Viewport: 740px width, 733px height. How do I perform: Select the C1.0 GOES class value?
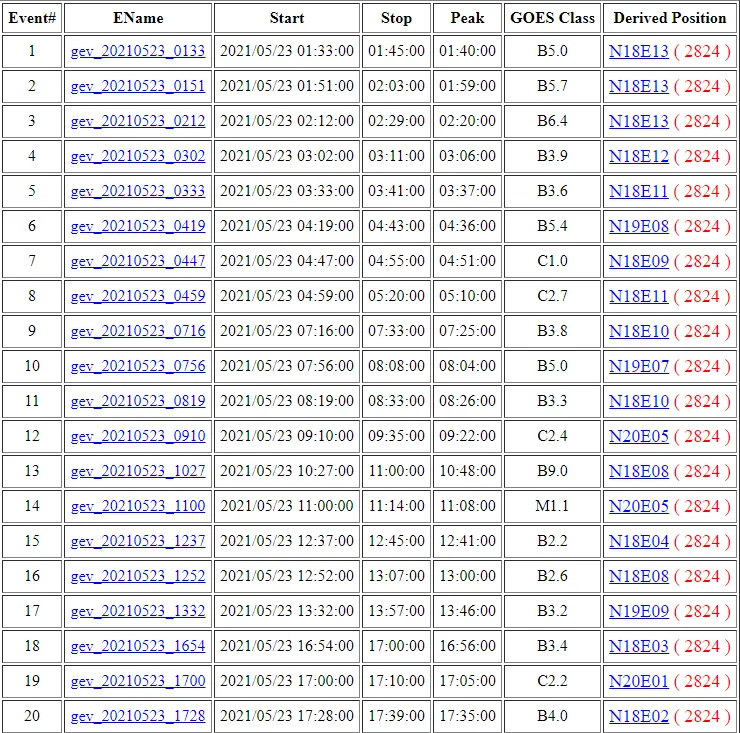(x=552, y=261)
